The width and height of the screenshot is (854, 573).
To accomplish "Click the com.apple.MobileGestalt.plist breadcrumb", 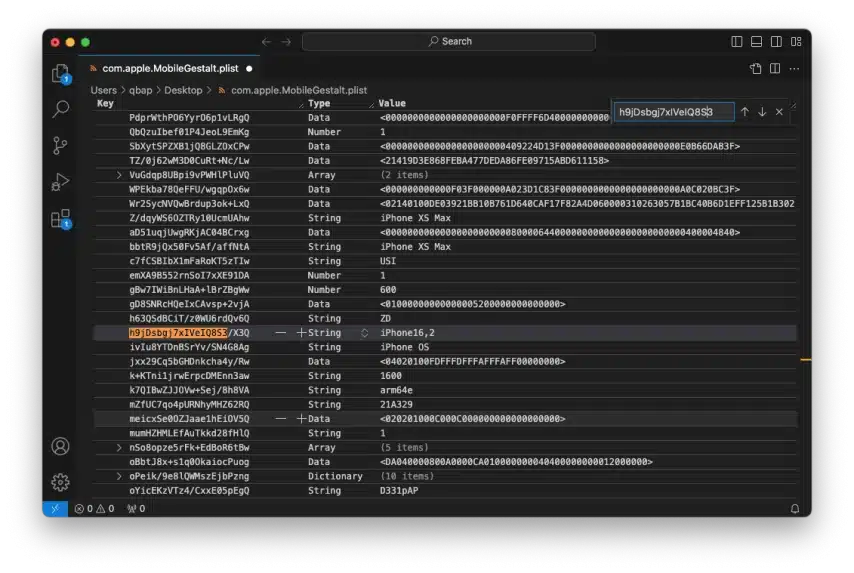I will click(298, 90).
